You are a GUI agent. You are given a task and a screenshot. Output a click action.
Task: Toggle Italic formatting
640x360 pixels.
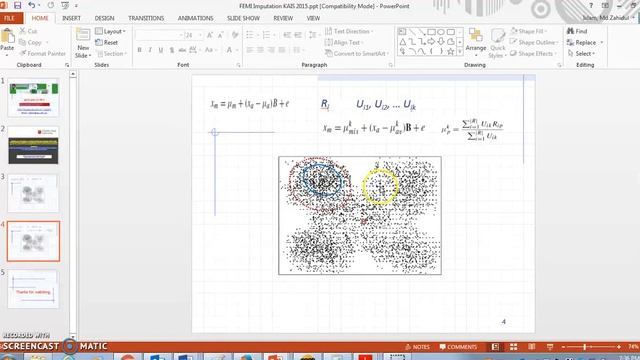pyautogui.click(x=150, y=50)
